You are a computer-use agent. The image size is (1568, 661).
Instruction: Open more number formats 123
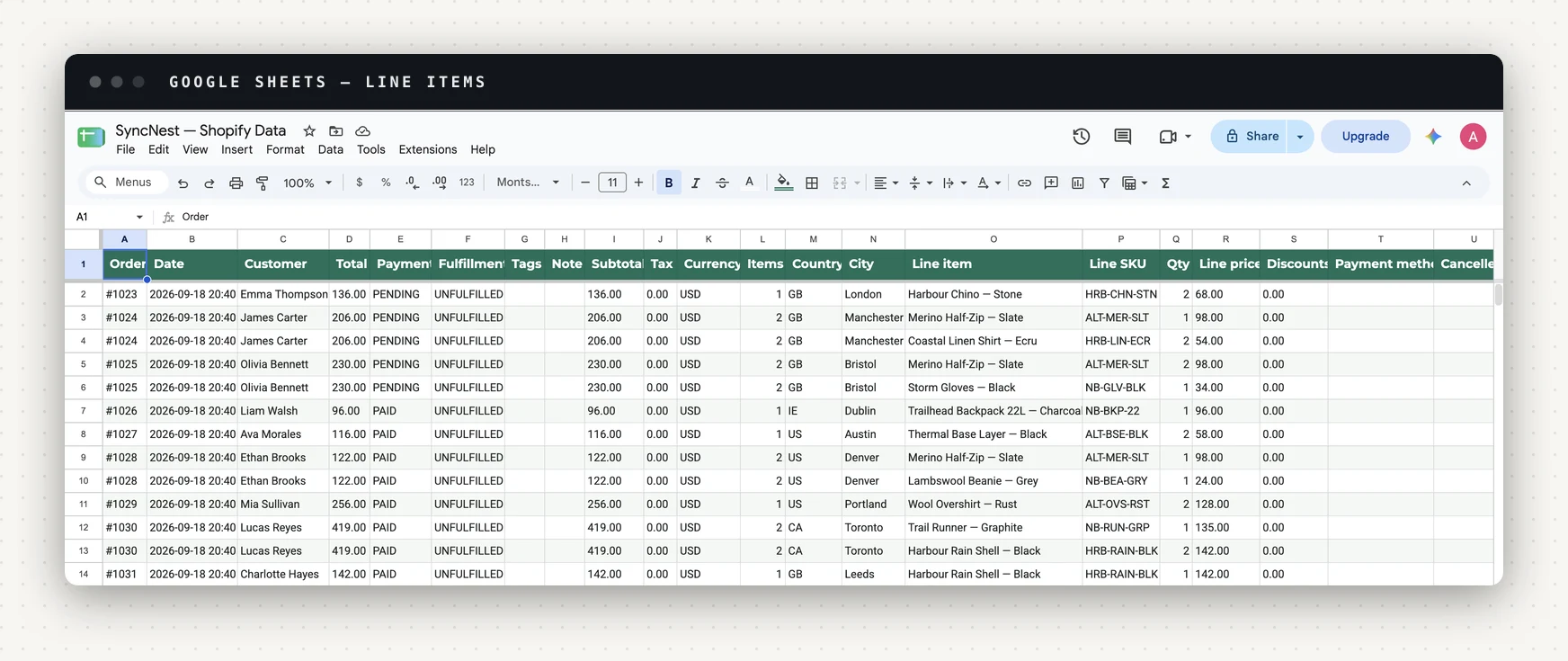pyautogui.click(x=467, y=183)
